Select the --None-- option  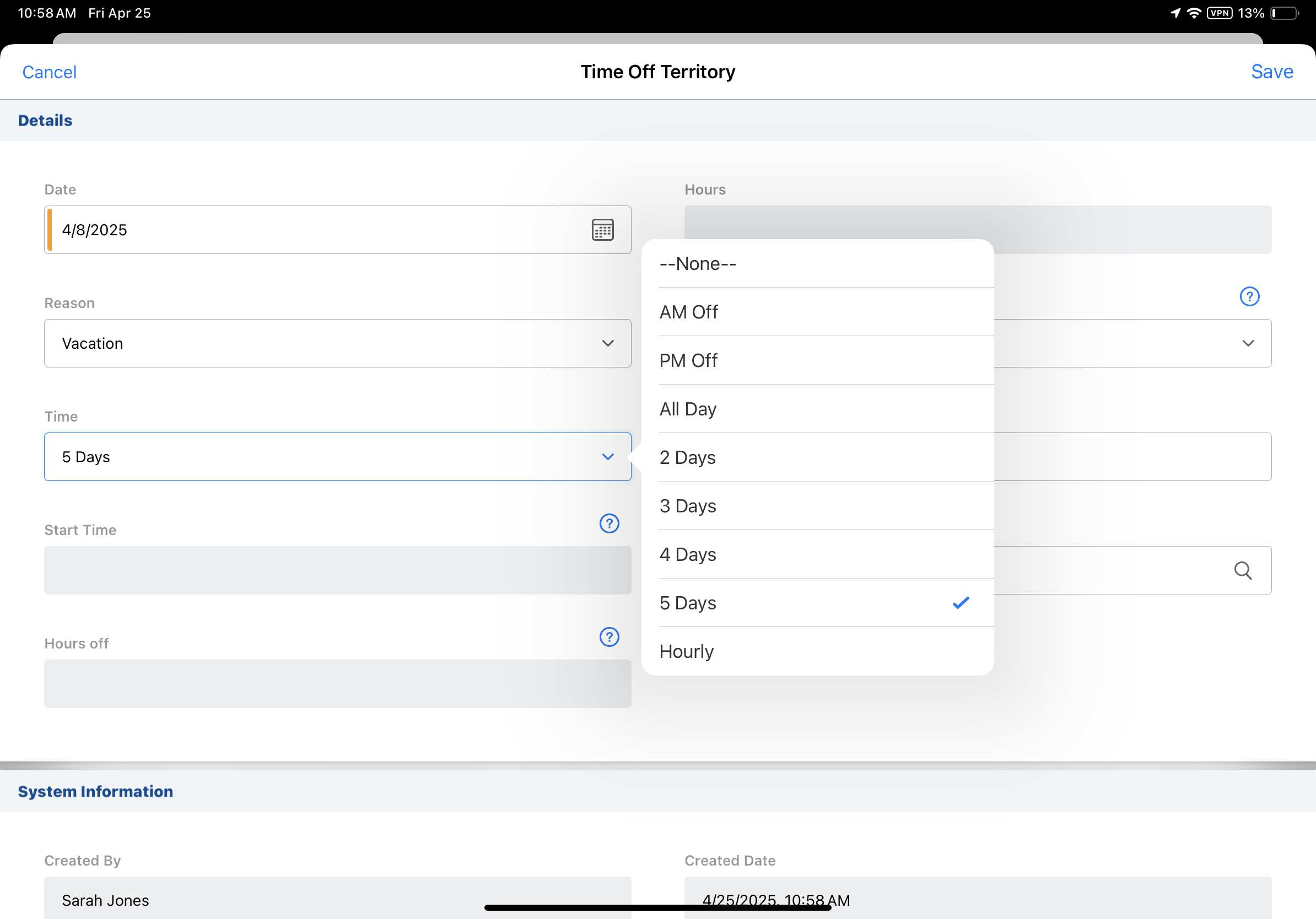pos(698,263)
